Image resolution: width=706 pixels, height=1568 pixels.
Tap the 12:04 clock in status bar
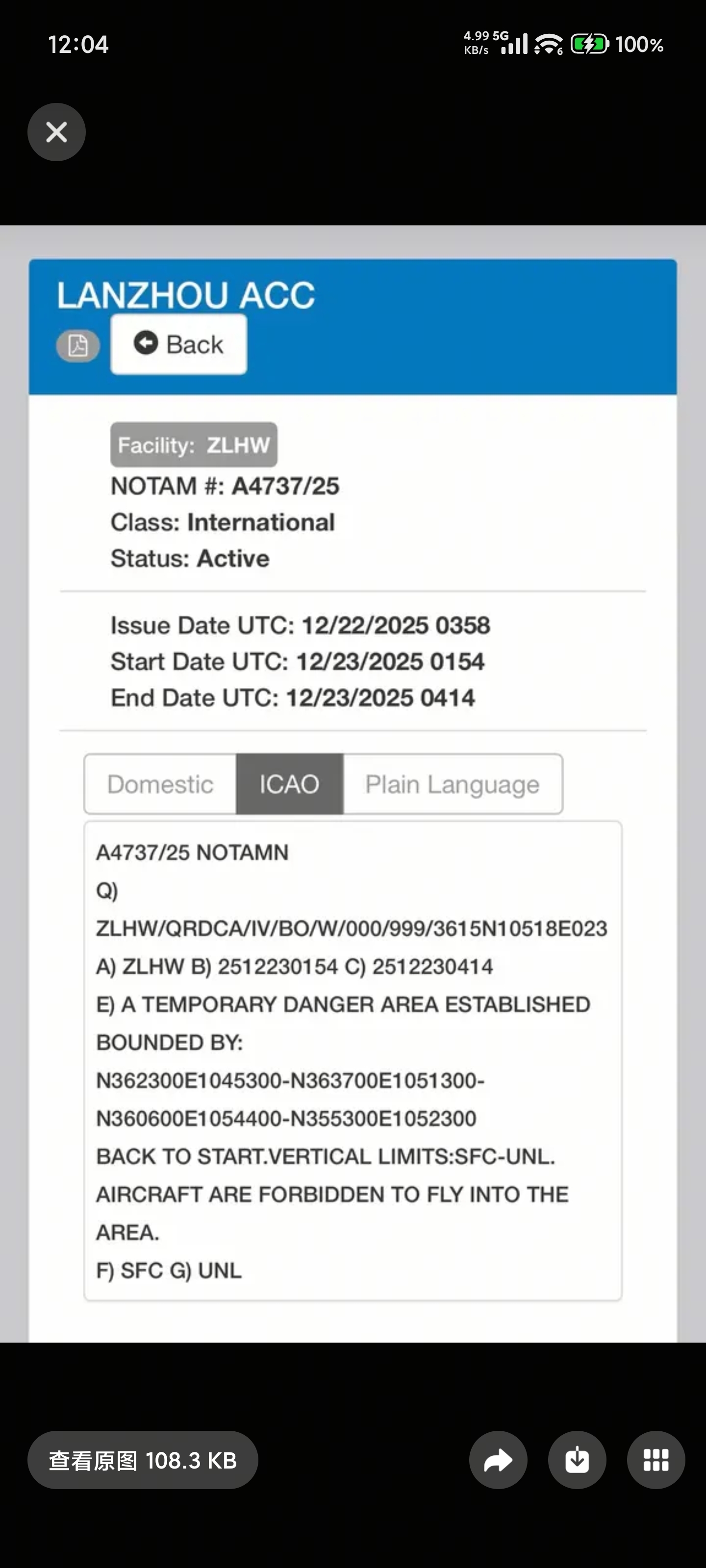78,45
